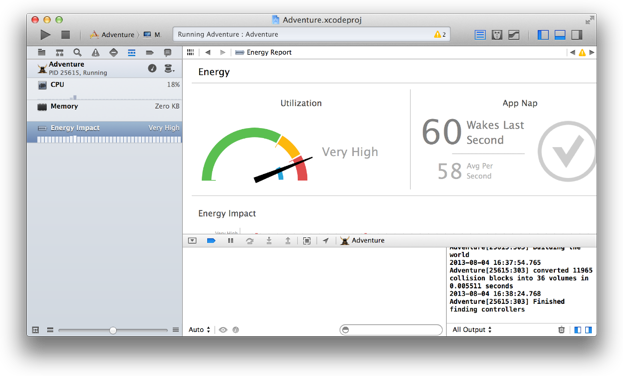Toggle the Utilities pane visibility
Image resolution: width=623 pixels, height=376 pixels.
577,35
